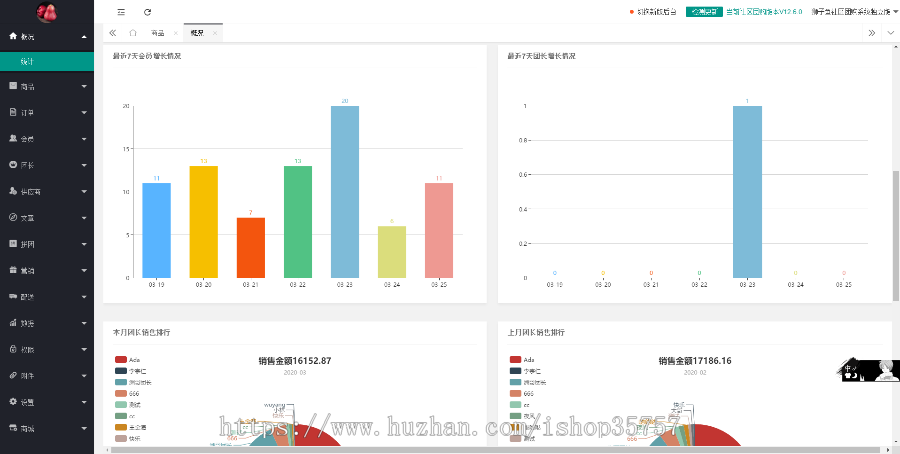Click the green 检测更新 button
This screenshot has width=900, height=454.
[x=704, y=11]
